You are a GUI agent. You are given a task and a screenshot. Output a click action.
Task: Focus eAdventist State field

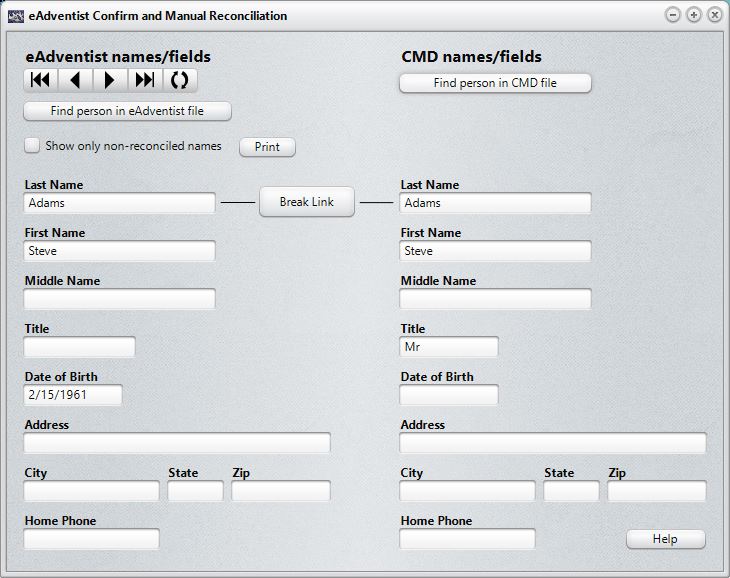pyautogui.click(x=196, y=491)
